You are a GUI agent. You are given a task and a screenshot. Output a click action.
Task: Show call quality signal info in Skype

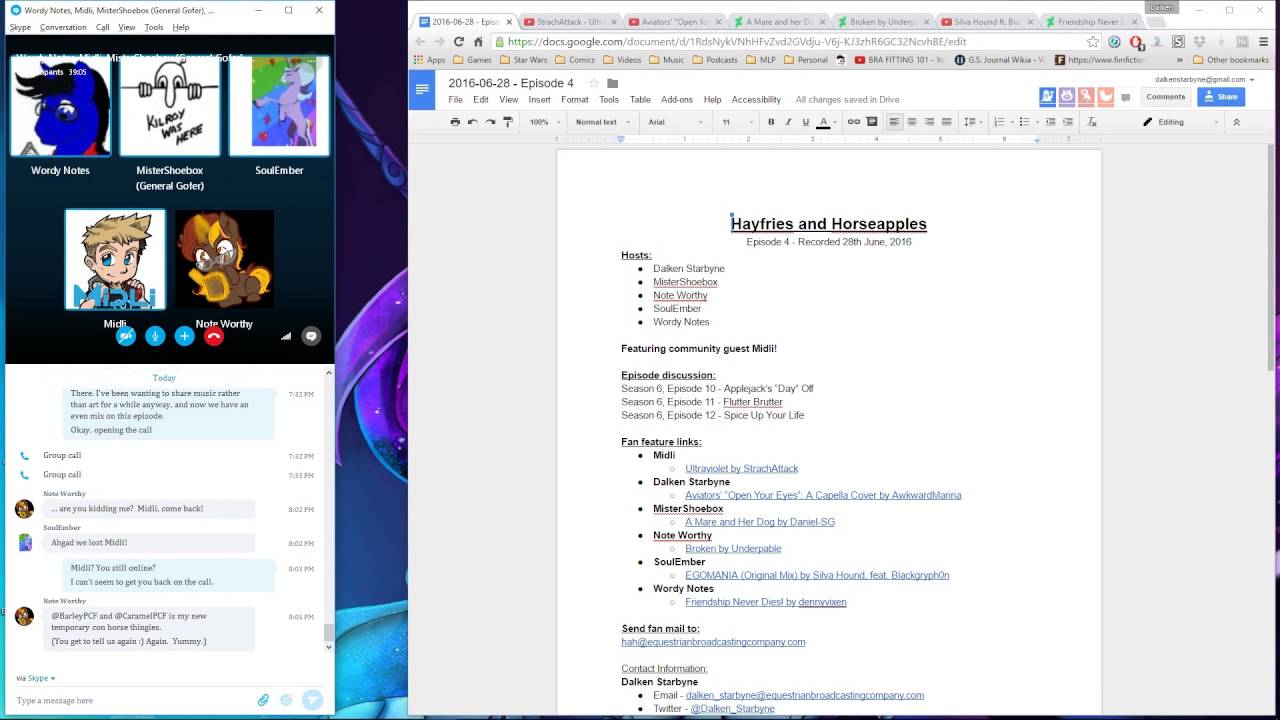coord(286,336)
